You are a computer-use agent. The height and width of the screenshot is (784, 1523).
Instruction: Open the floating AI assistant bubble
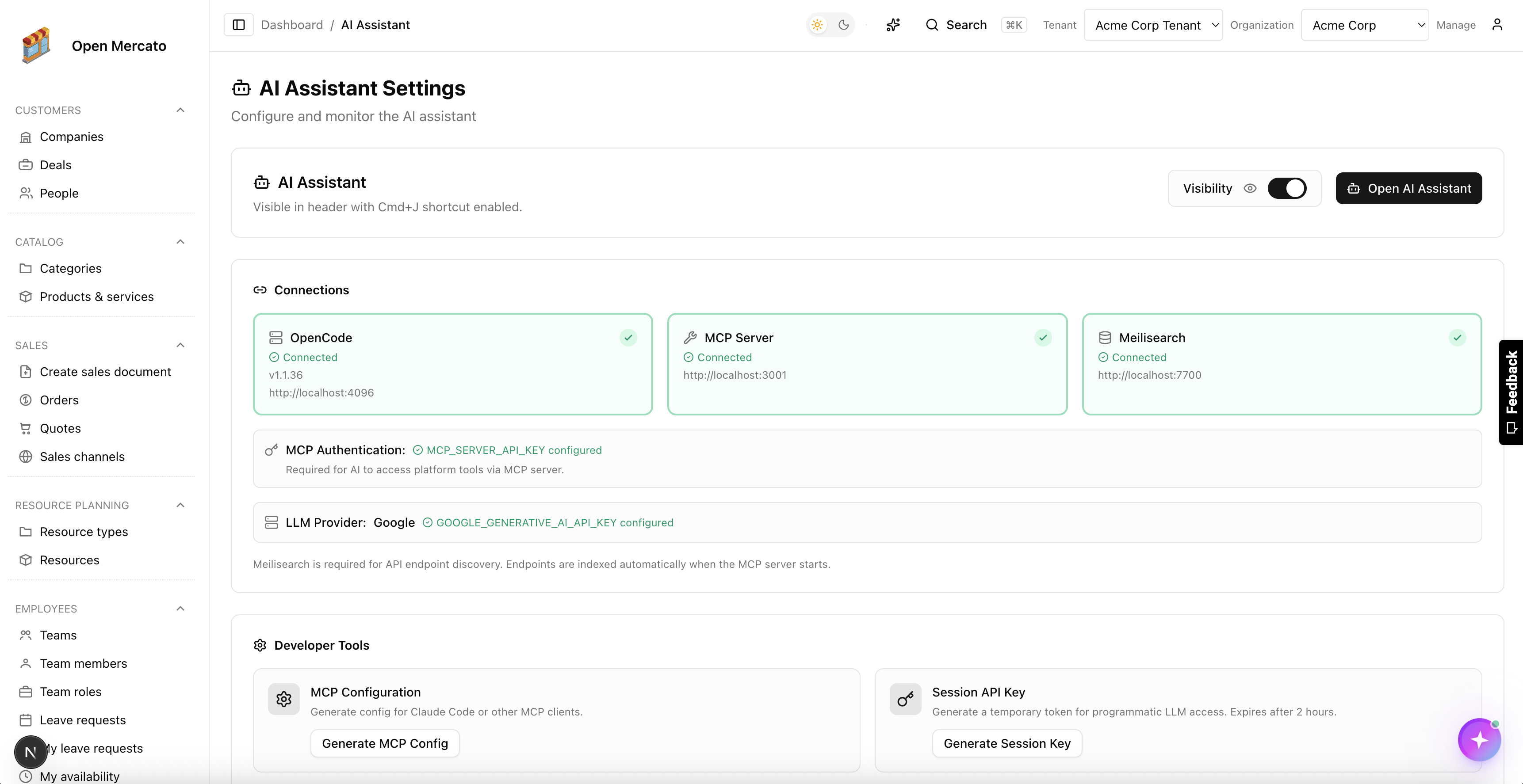[1479, 739]
